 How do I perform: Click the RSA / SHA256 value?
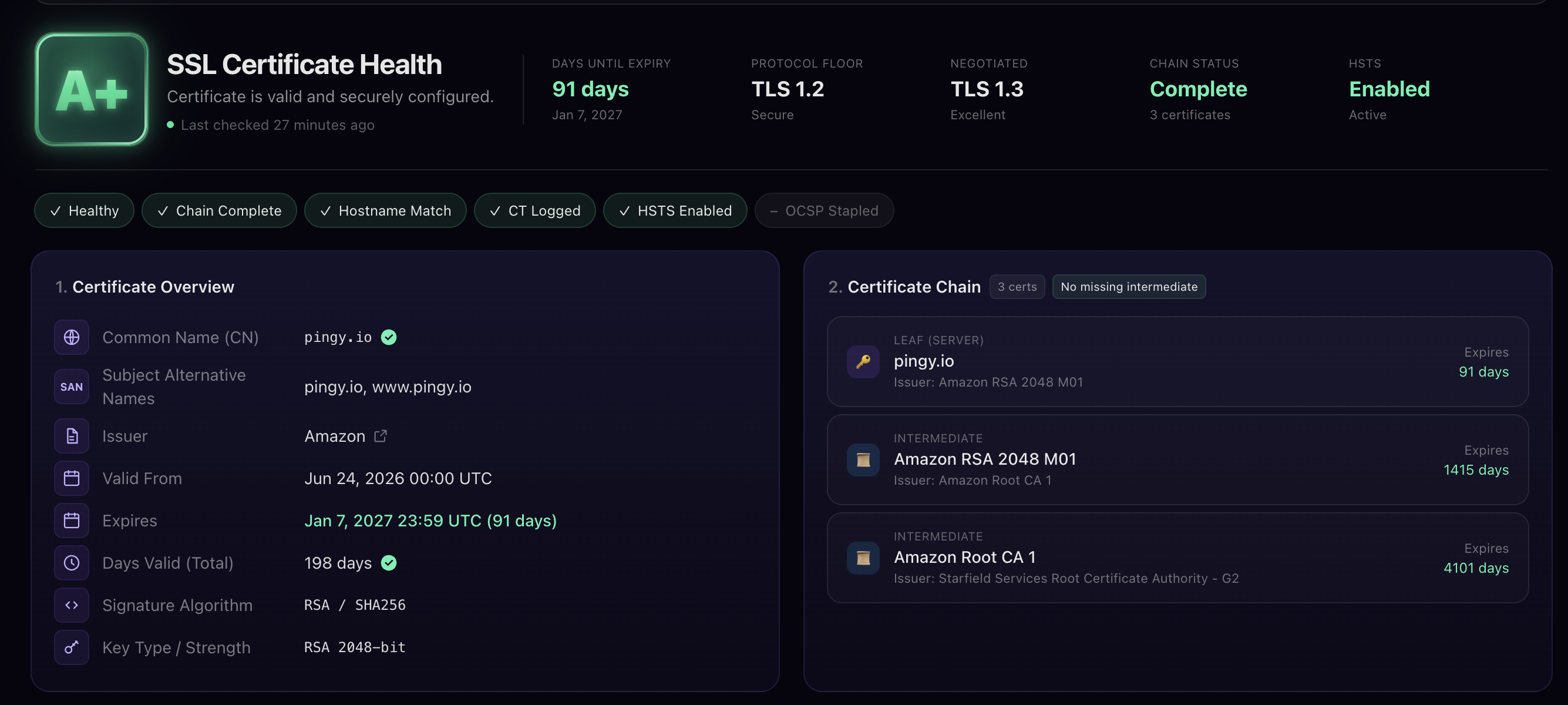(355, 605)
